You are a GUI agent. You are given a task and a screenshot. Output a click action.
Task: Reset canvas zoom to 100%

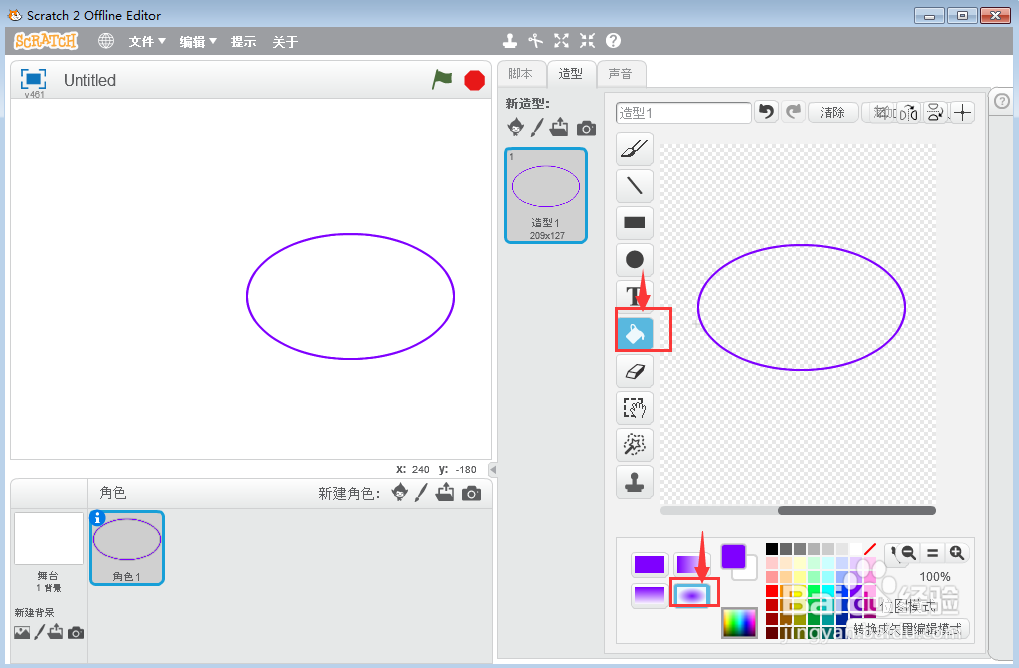[933, 553]
